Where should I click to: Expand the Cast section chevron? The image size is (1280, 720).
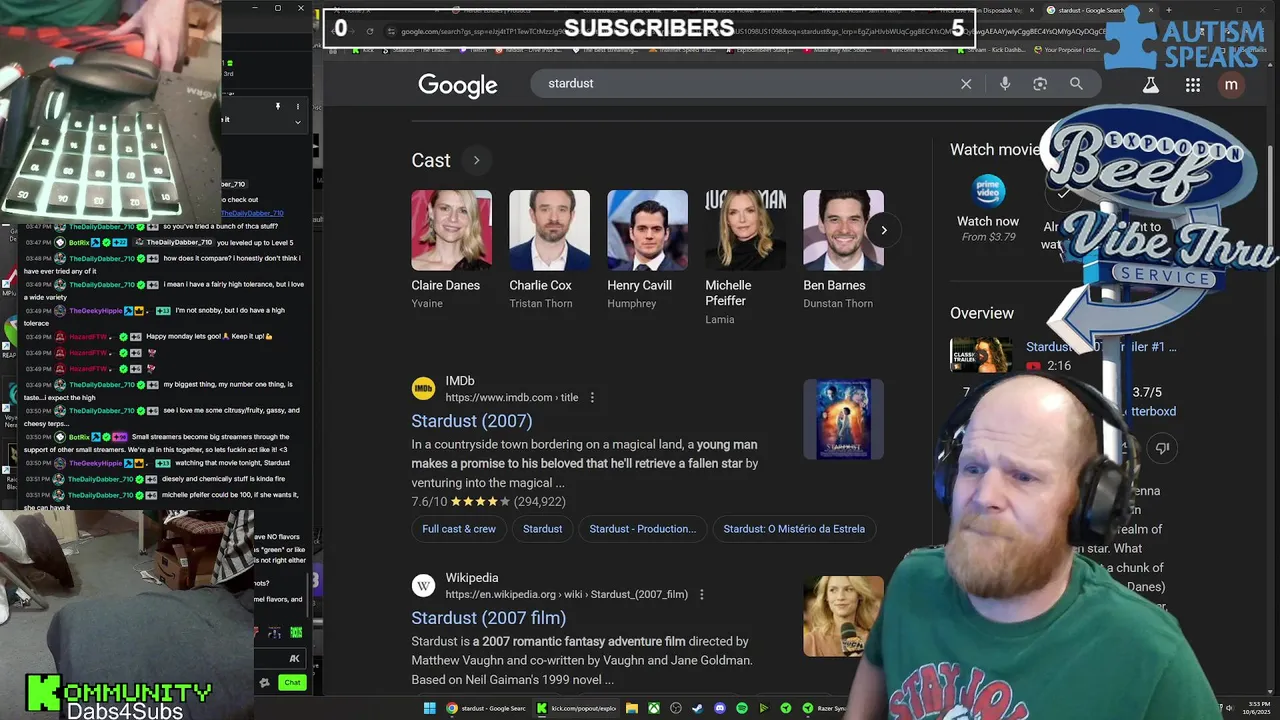click(x=476, y=160)
